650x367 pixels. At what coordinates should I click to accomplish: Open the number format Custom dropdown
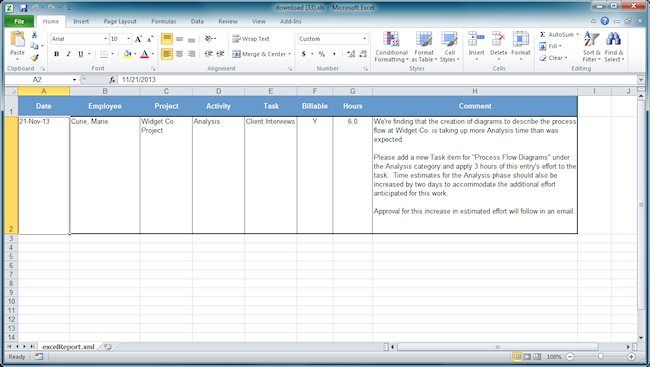tap(364, 39)
